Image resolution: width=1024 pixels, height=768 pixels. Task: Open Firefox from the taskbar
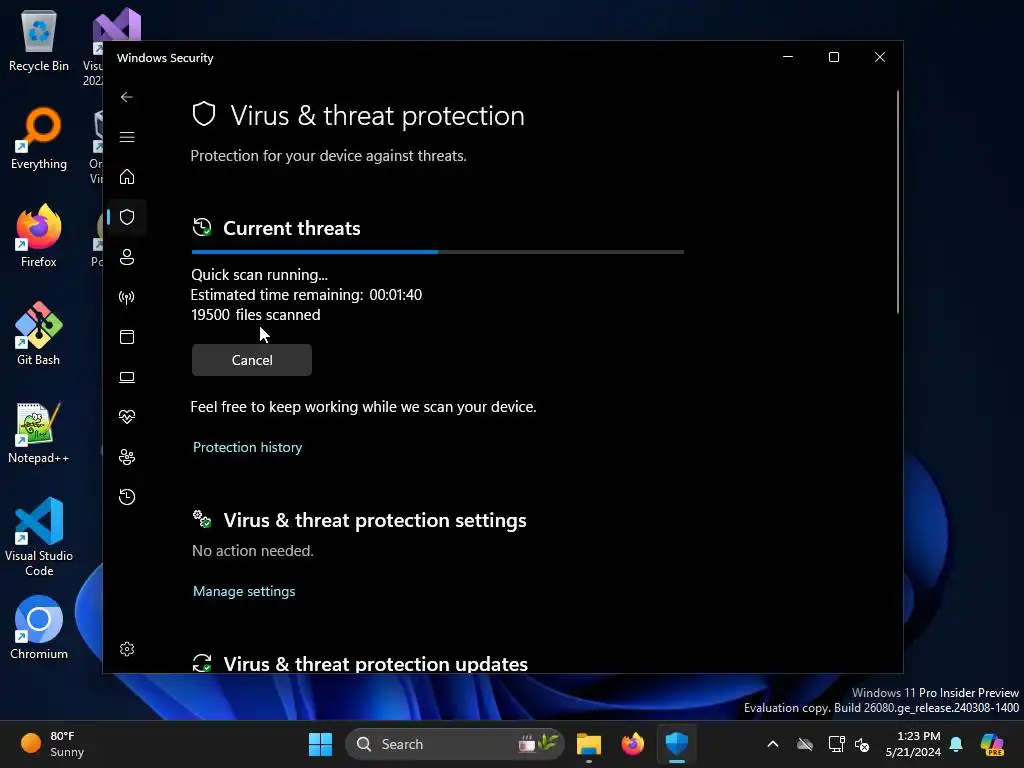(x=632, y=744)
